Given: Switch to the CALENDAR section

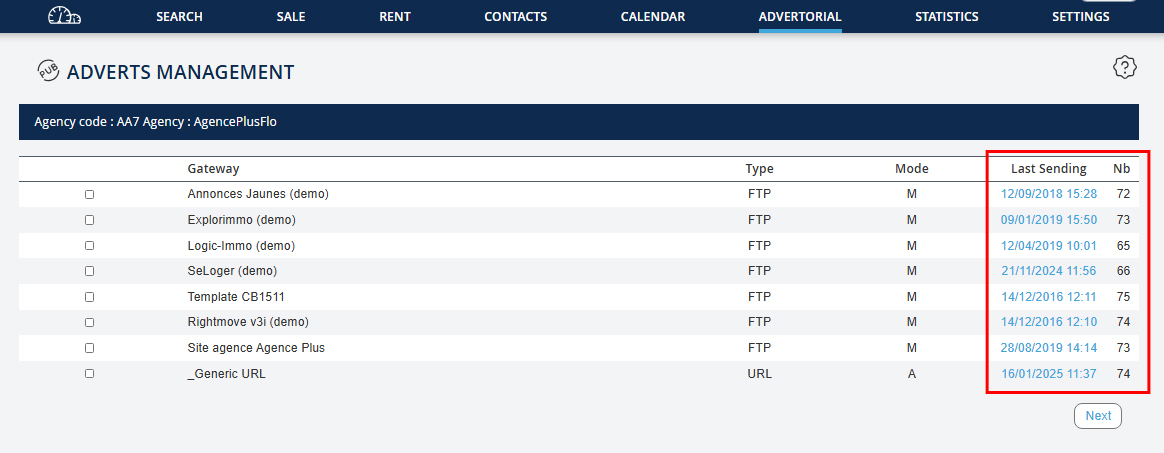Looking at the screenshot, I should 652,17.
